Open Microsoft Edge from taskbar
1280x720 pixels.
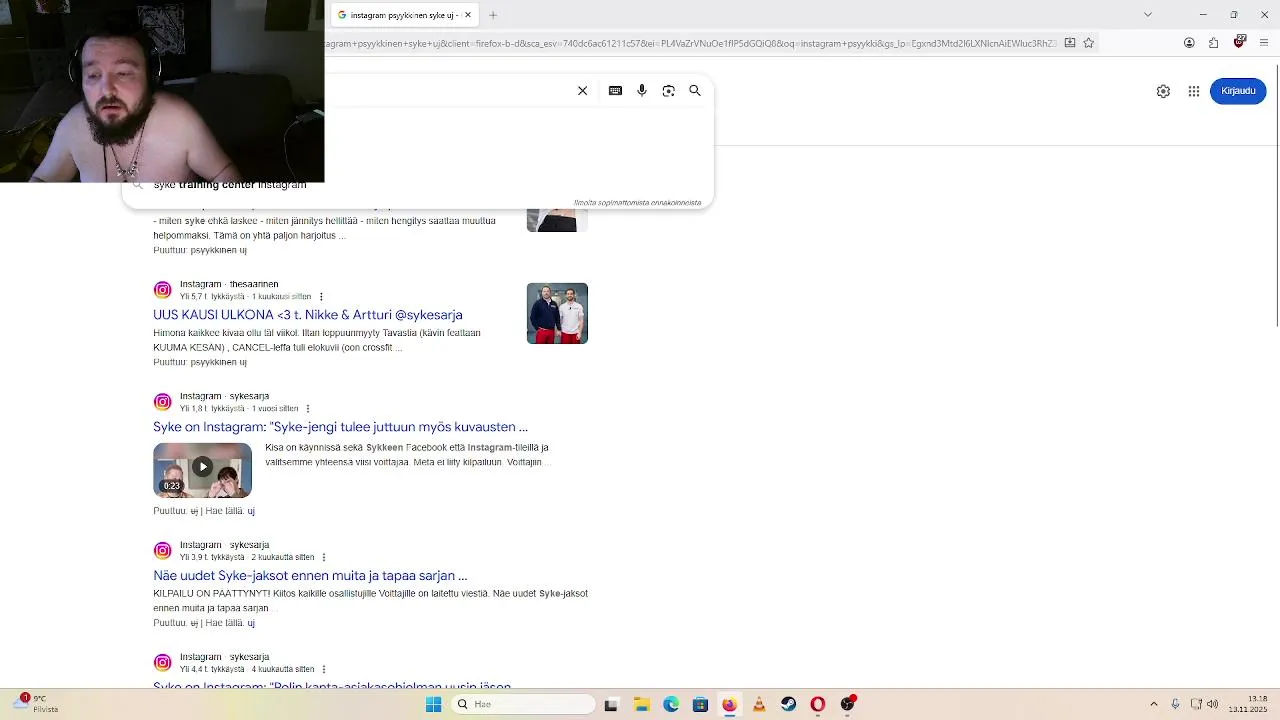pyautogui.click(x=670, y=704)
